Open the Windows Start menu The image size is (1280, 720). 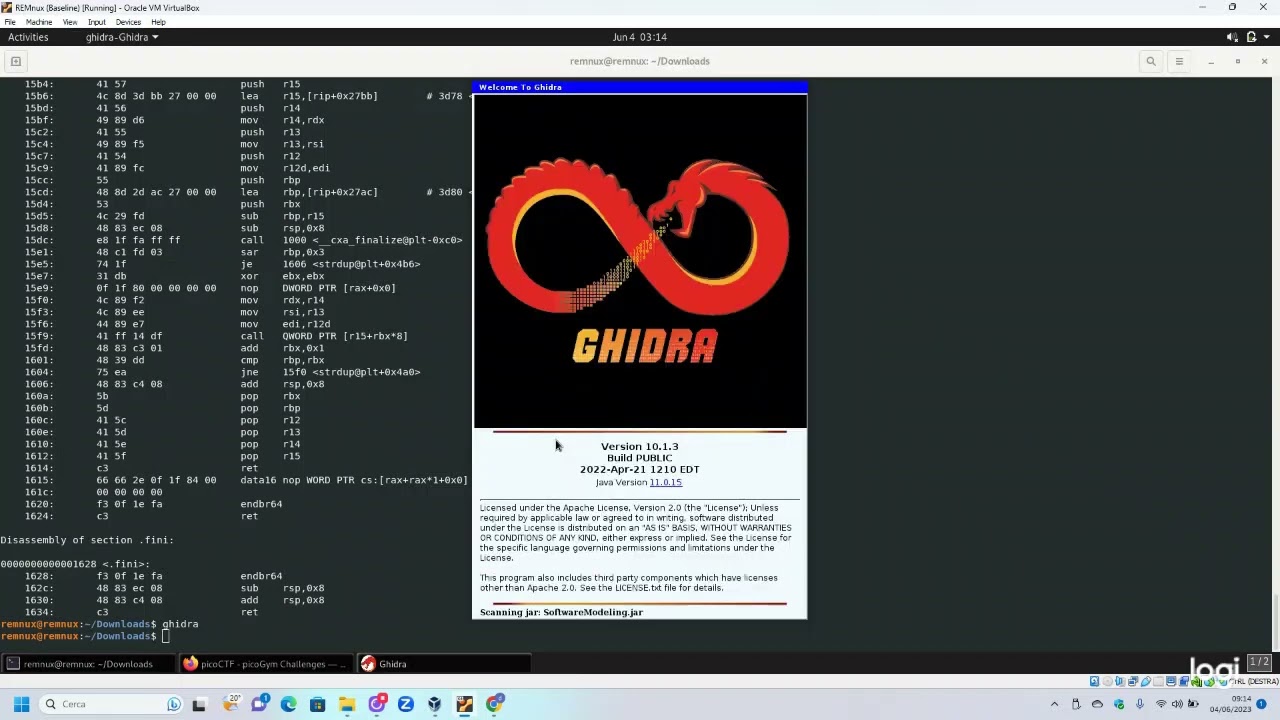(21, 704)
